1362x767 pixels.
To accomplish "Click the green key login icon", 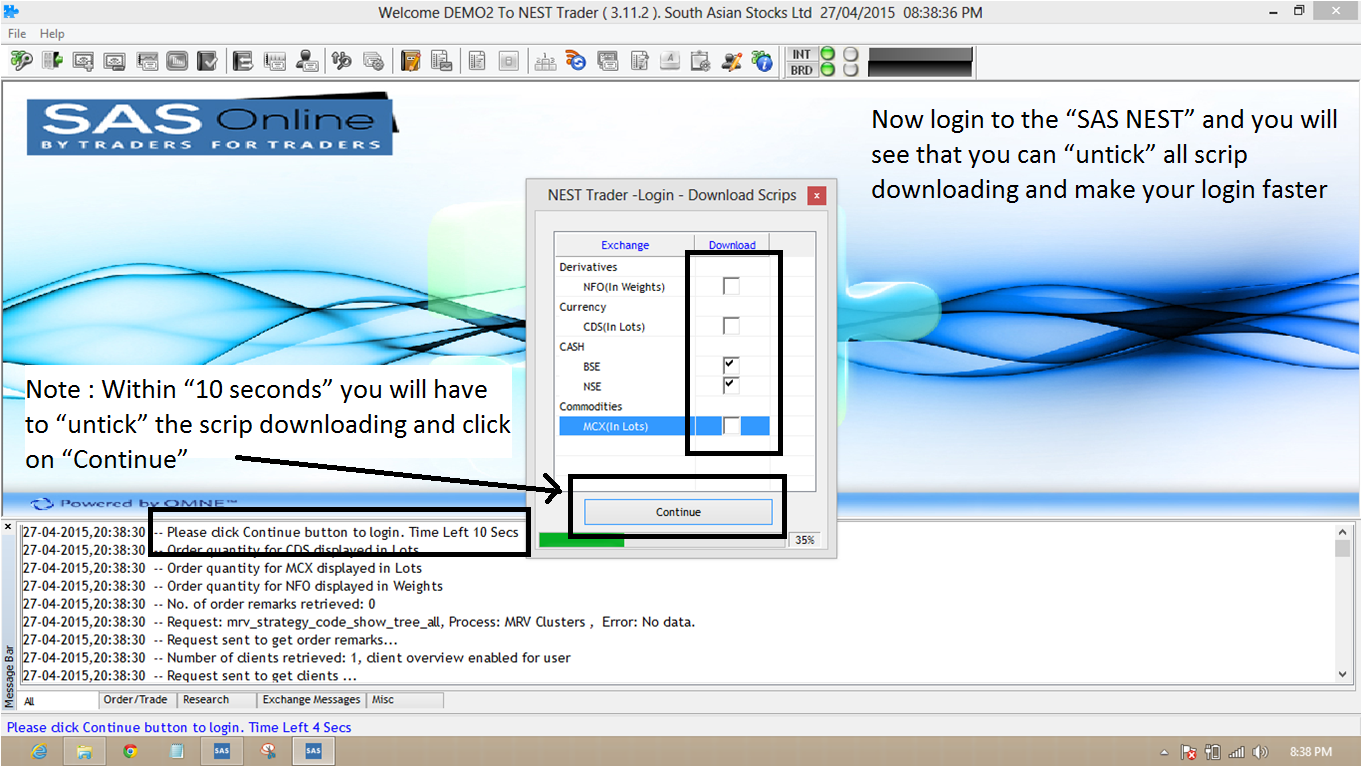I will click(22, 61).
